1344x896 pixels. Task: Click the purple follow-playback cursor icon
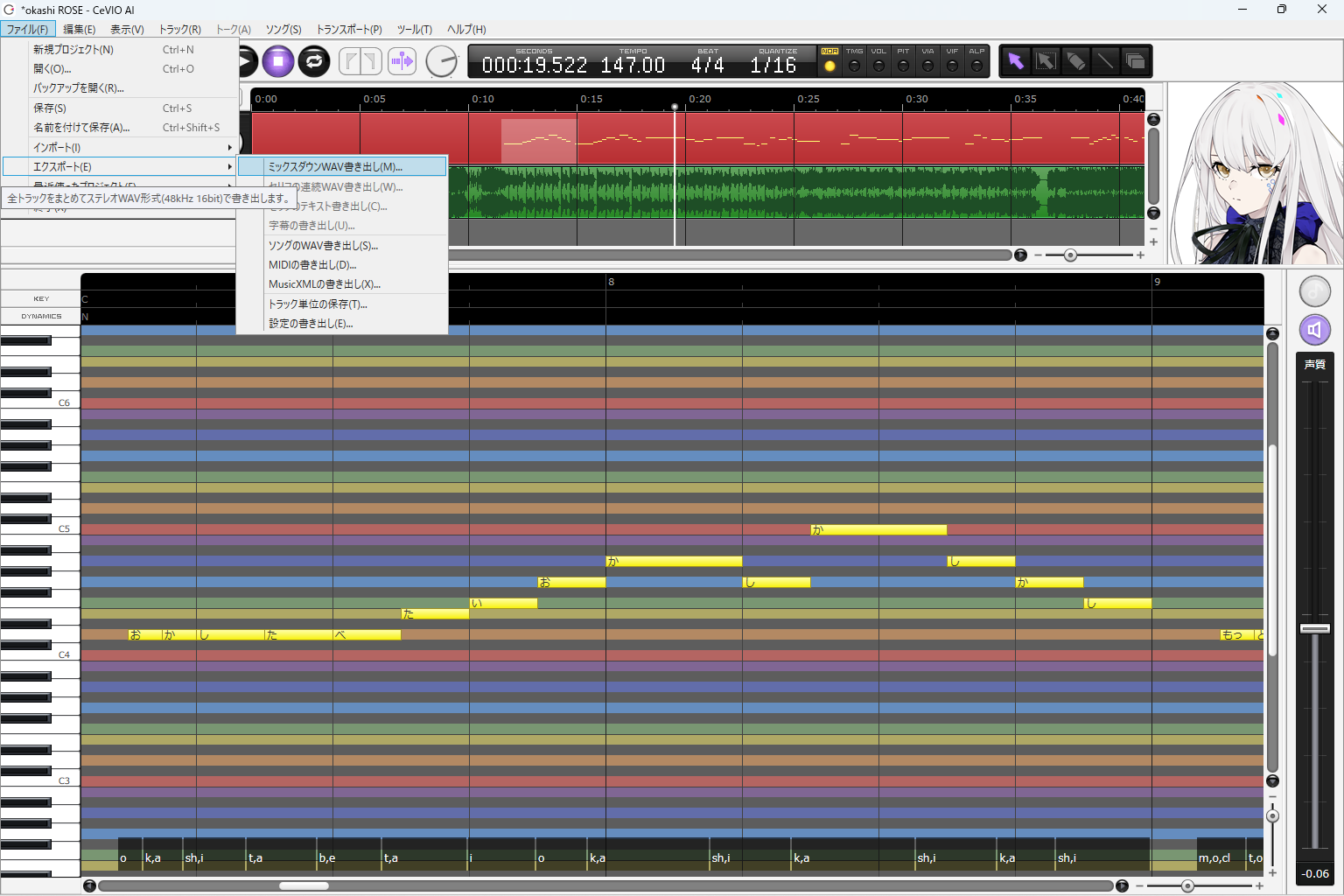[x=402, y=61]
